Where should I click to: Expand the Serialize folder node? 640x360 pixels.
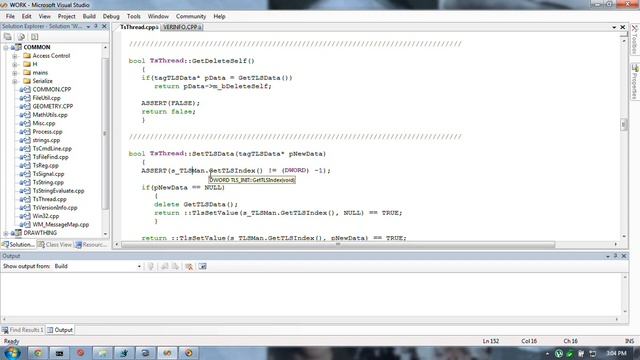(x=15, y=81)
